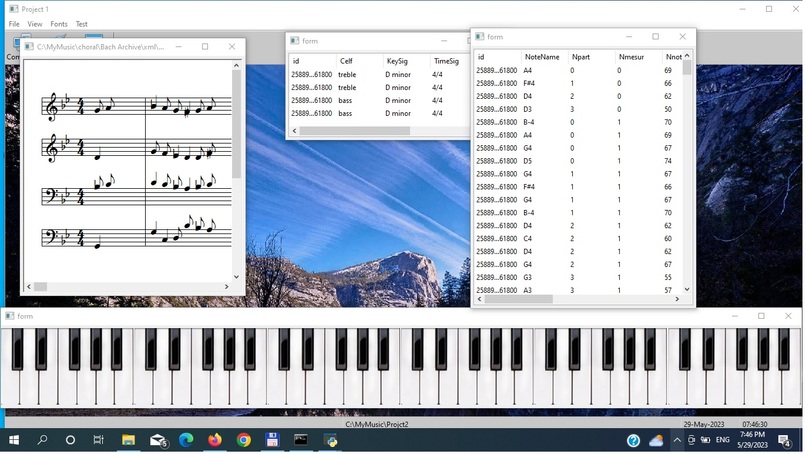Click scroll-left arrow in score window

29,286
